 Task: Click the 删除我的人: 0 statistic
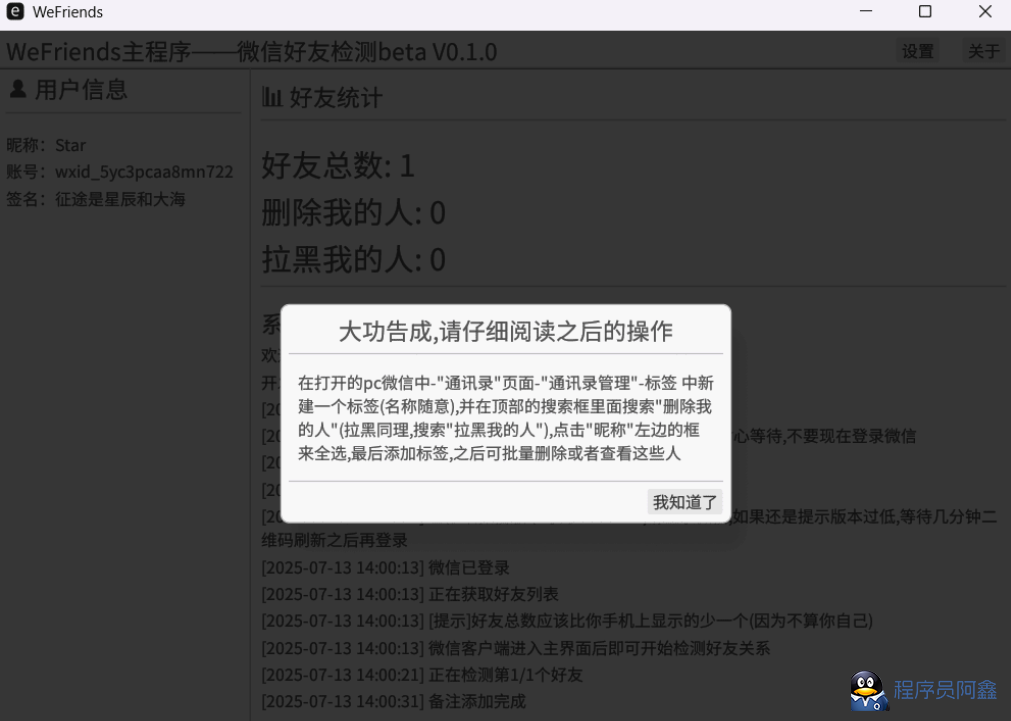pyautogui.click(x=353, y=213)
